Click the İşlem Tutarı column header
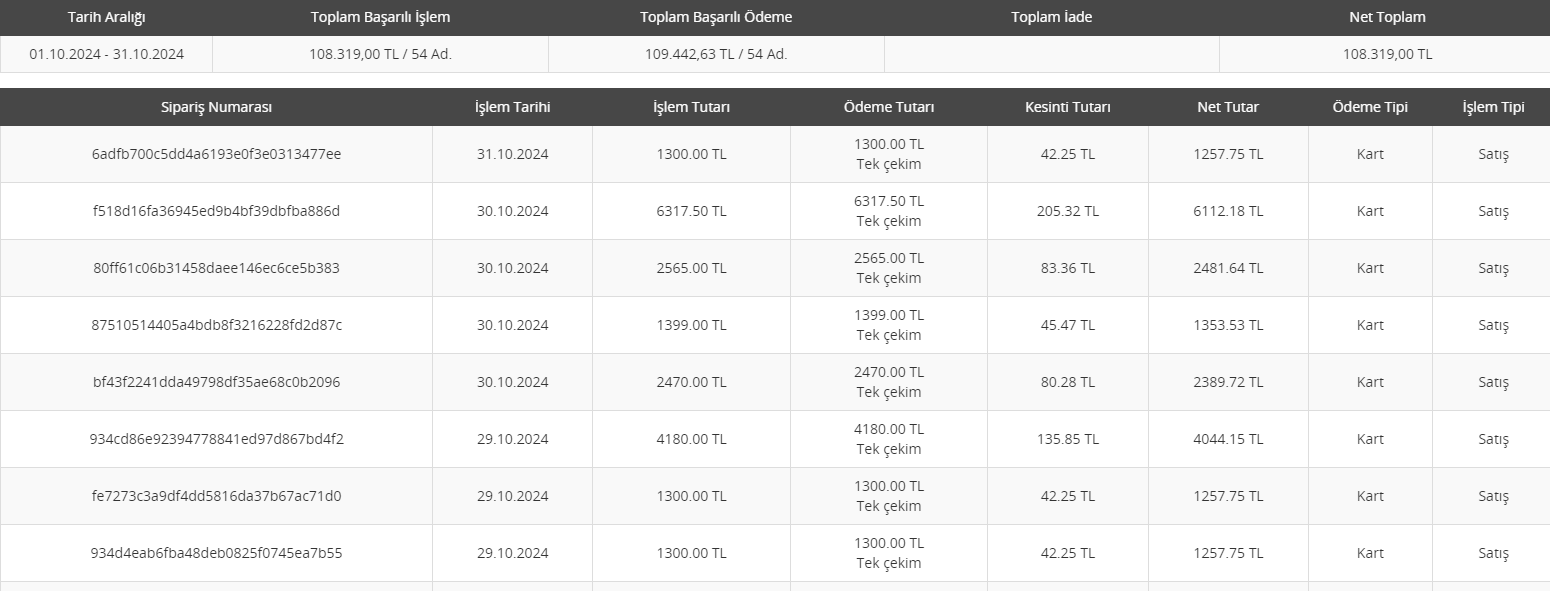1550x591 pixels. pos(691,107)
